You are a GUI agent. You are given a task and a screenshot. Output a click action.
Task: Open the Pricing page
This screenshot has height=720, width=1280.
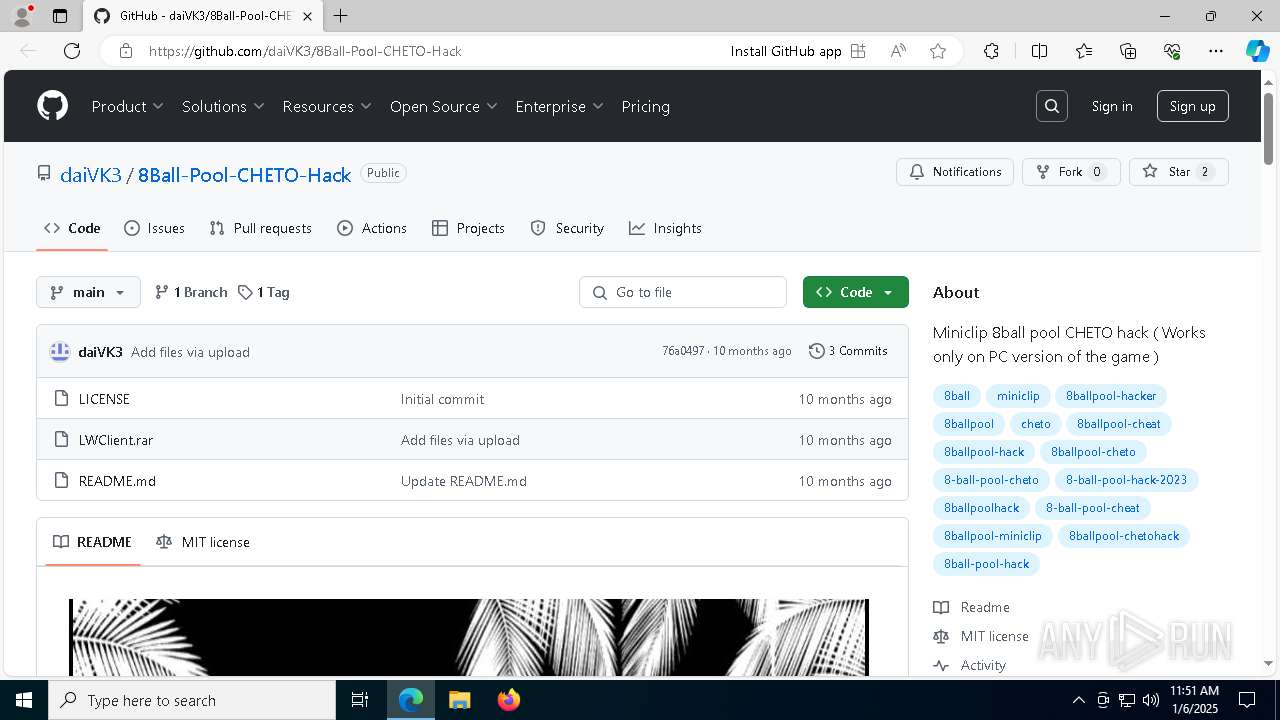pos(645,106)
